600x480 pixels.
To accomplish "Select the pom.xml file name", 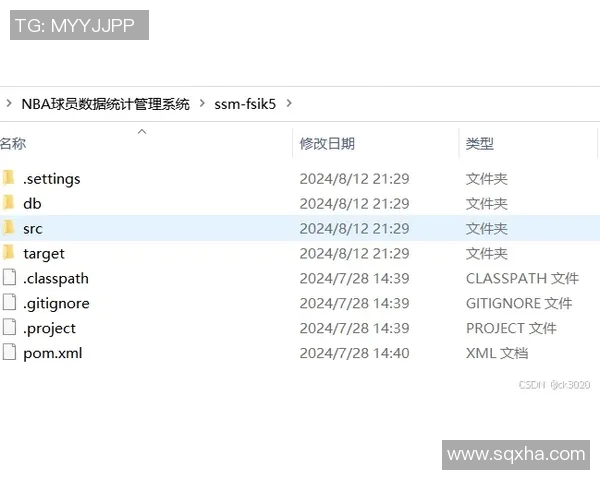I will pyautogui.click(x=53, y=353).
